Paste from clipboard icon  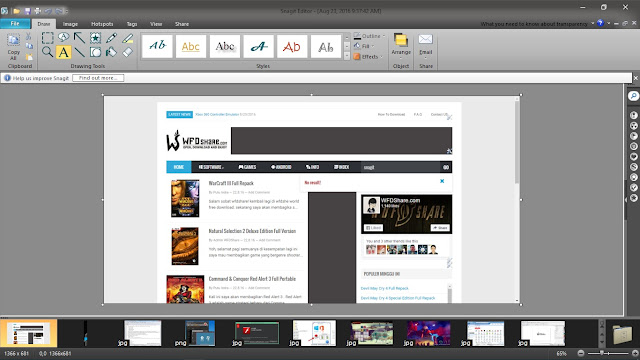point(29,56)
